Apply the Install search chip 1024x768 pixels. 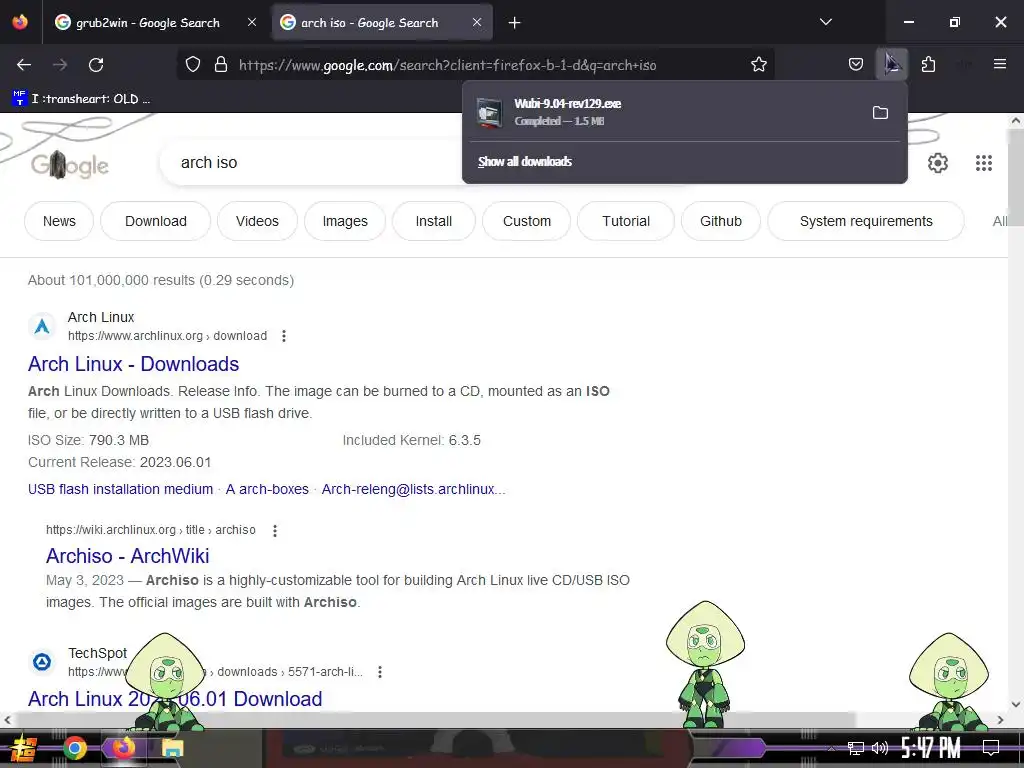tap(434, 221)
